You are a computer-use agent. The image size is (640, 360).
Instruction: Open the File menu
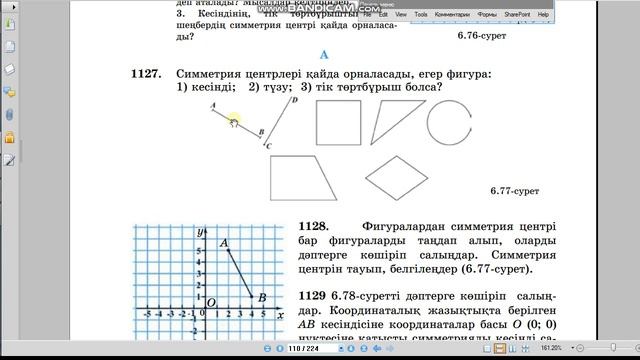(x=367, y=14)
